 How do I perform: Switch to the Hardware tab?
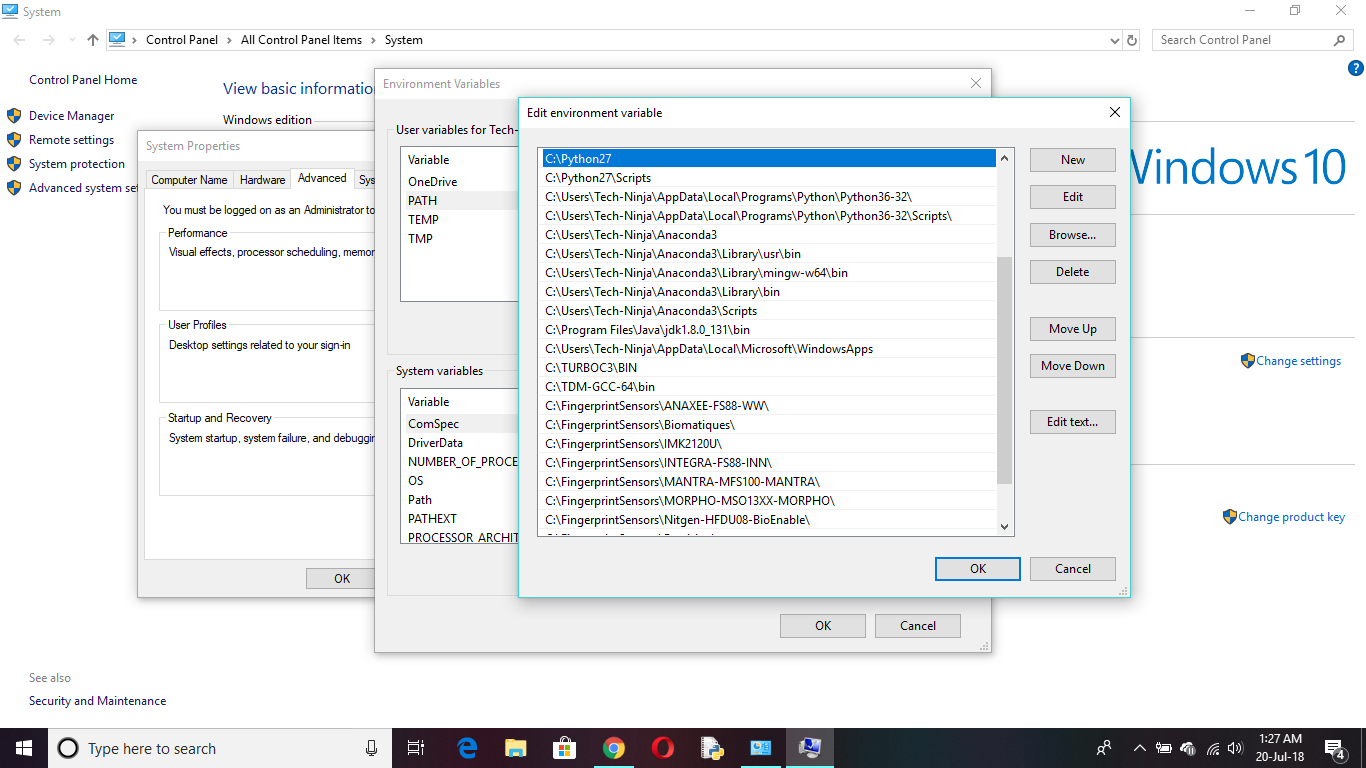[x=262, y=180]
